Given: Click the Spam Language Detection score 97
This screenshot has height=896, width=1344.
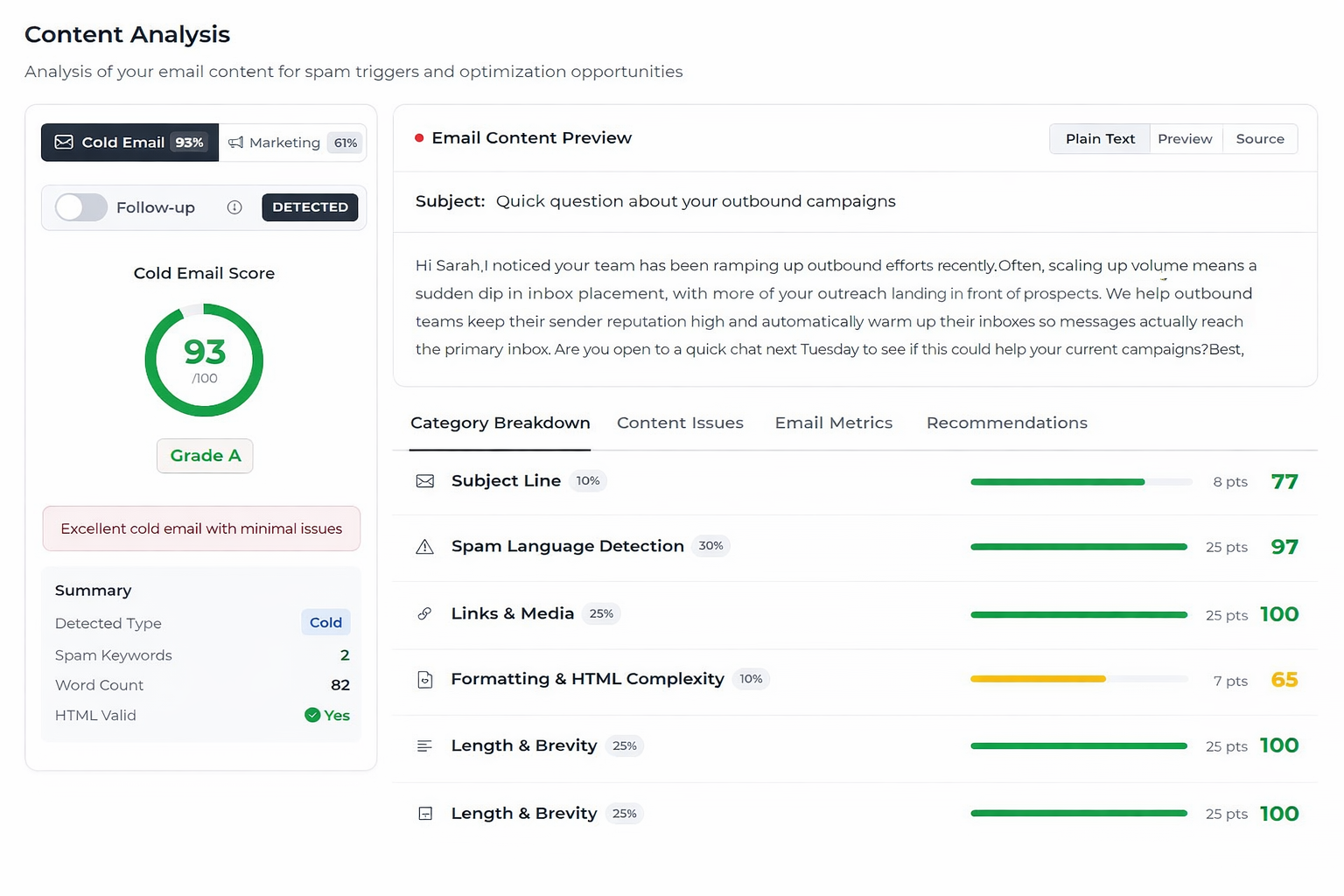Looking at the screenshot, I should click(1284, 547).
